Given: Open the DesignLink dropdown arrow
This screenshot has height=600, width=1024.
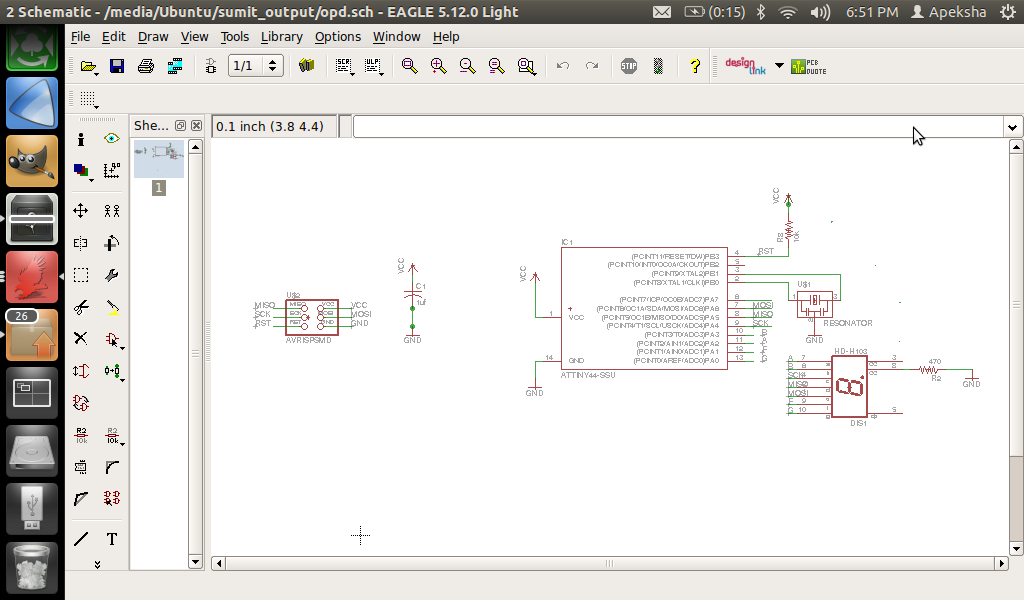Looking at the screenshot, I should [779, 66].
